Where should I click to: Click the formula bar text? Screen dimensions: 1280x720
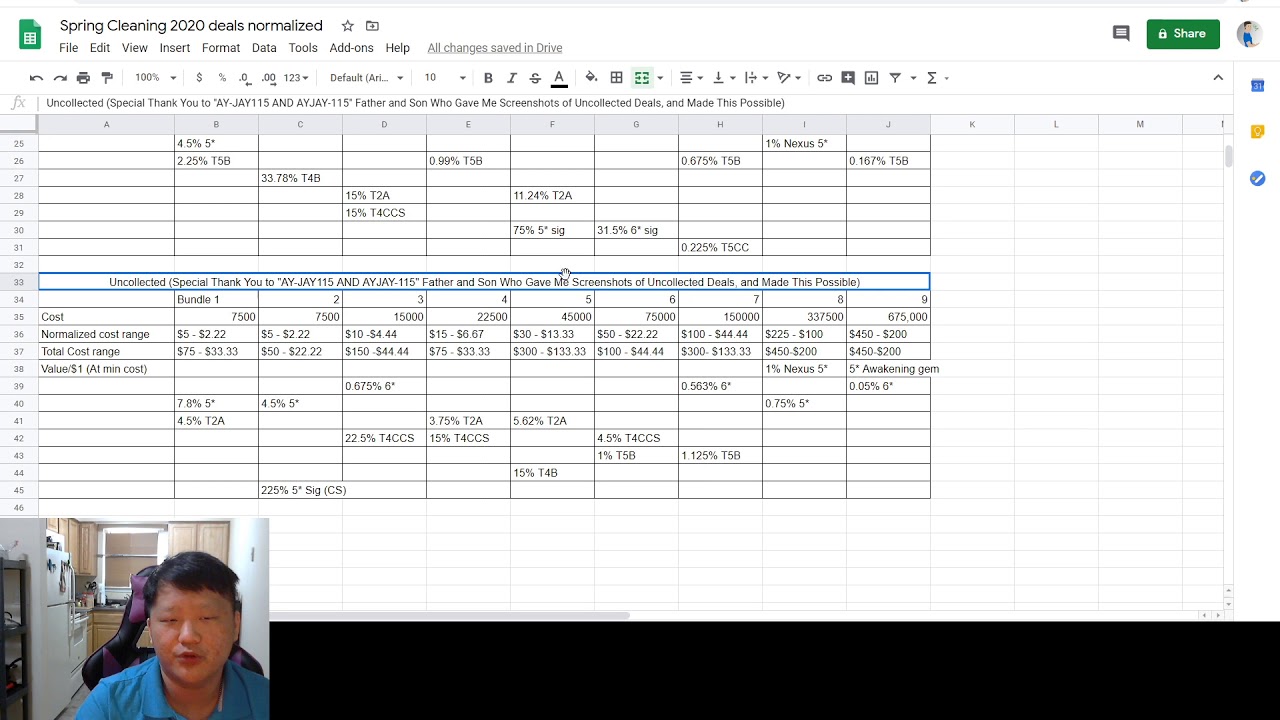tap(415, 103)
